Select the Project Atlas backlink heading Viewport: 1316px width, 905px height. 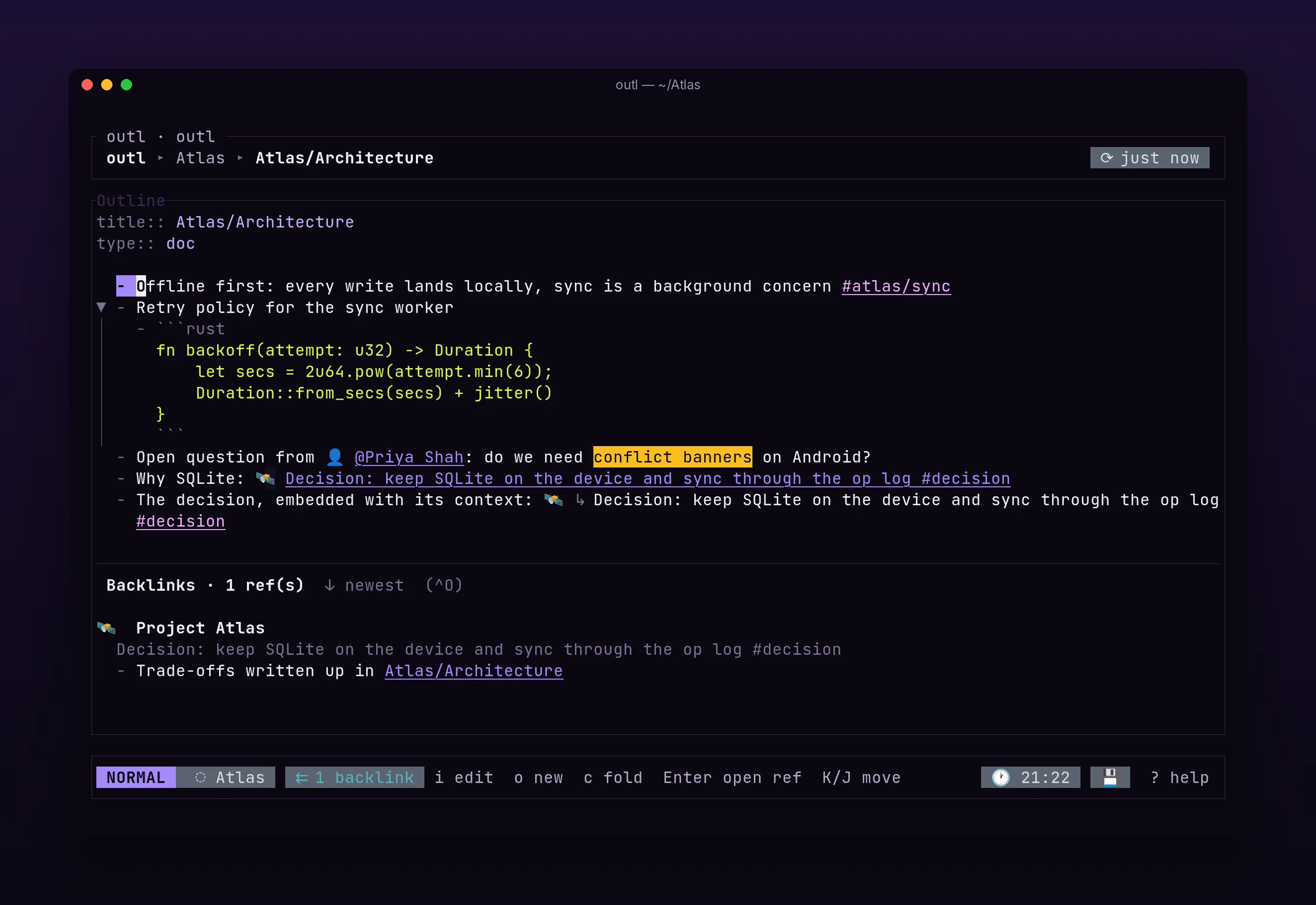[200, 628]
